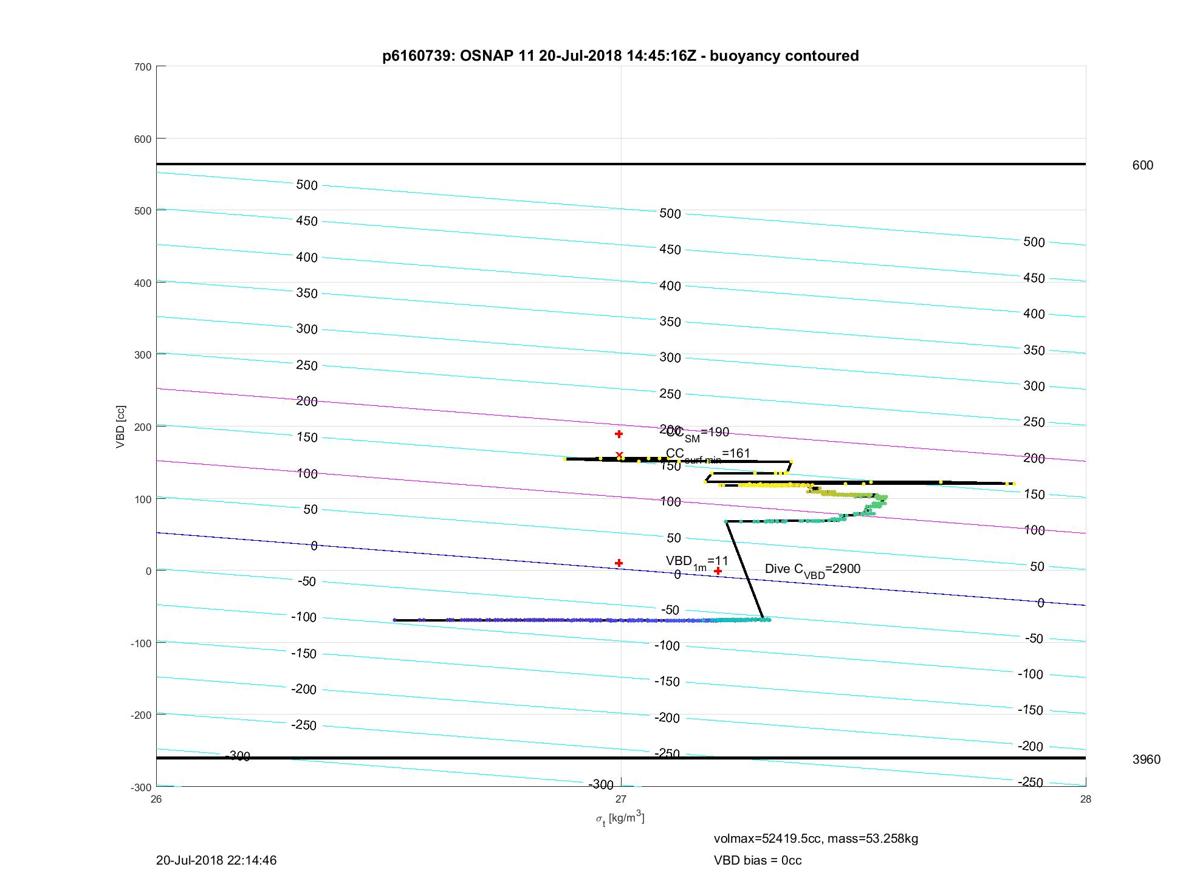The width and height of the screenshot is (1200, 885).
Task: Click the 'Dive C VBD =2900' annotation
Action: [813, 570]
